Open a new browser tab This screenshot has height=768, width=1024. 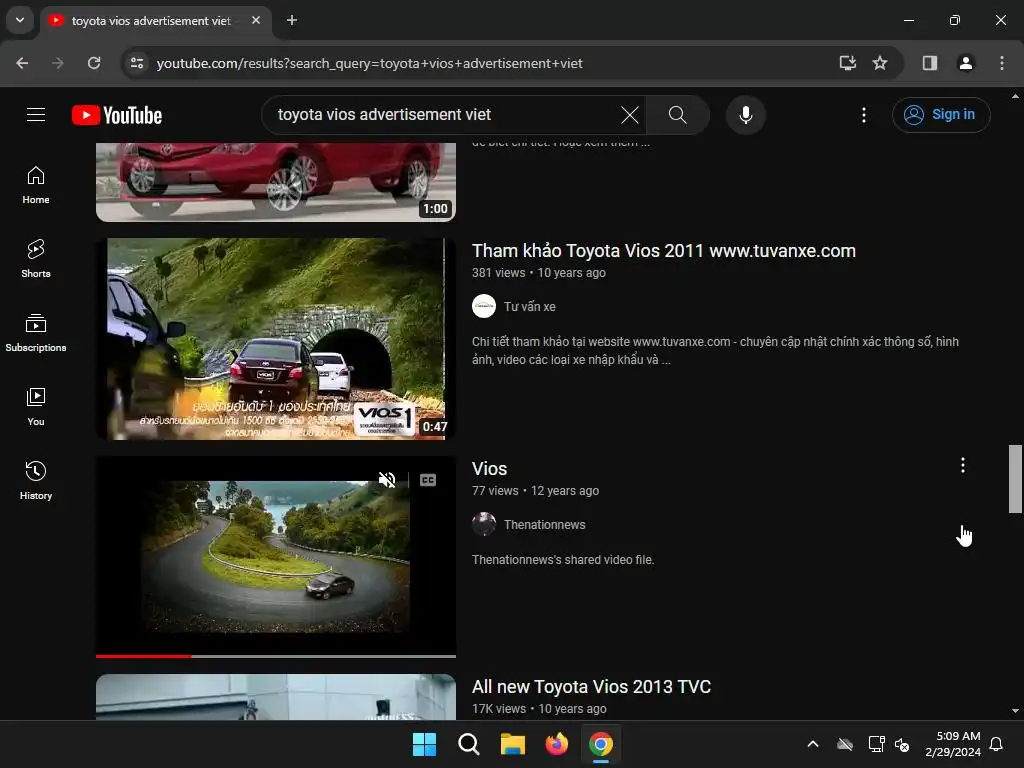pyautogui.click(x=292, y=20)
